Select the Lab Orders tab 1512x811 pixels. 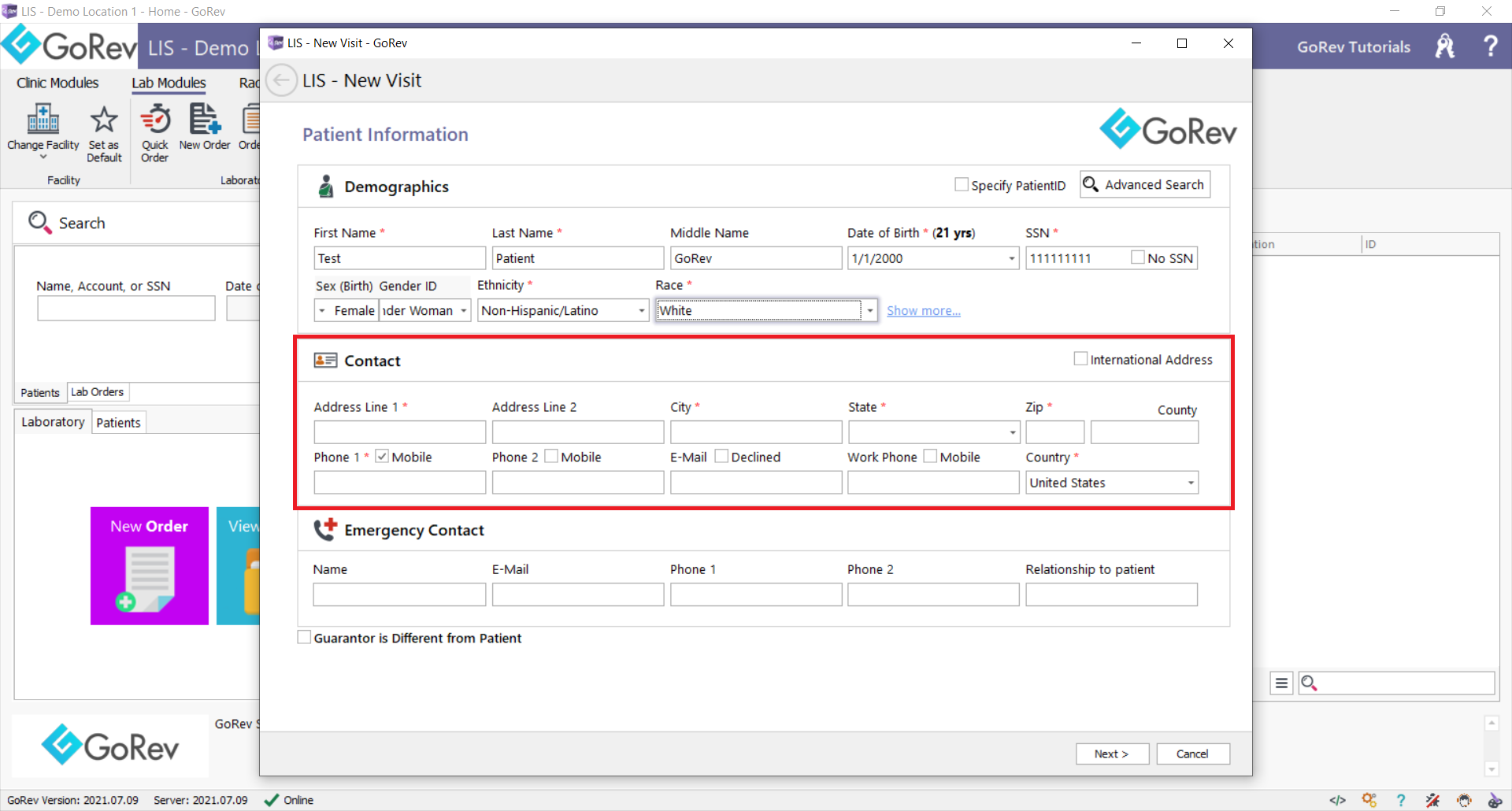pos(98,391)
